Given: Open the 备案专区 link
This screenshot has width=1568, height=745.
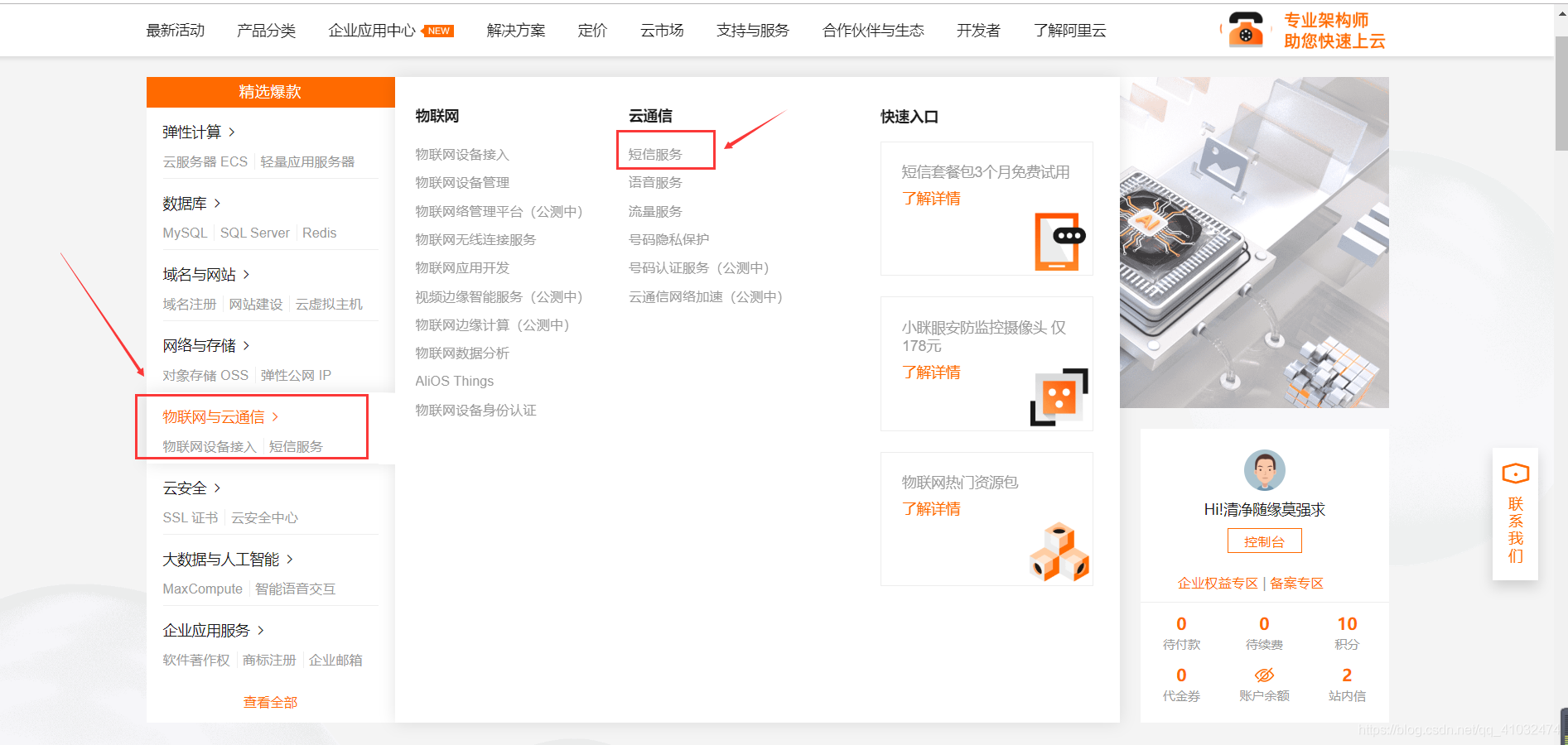Looking at the screenshot, I should pos(1295,583).
